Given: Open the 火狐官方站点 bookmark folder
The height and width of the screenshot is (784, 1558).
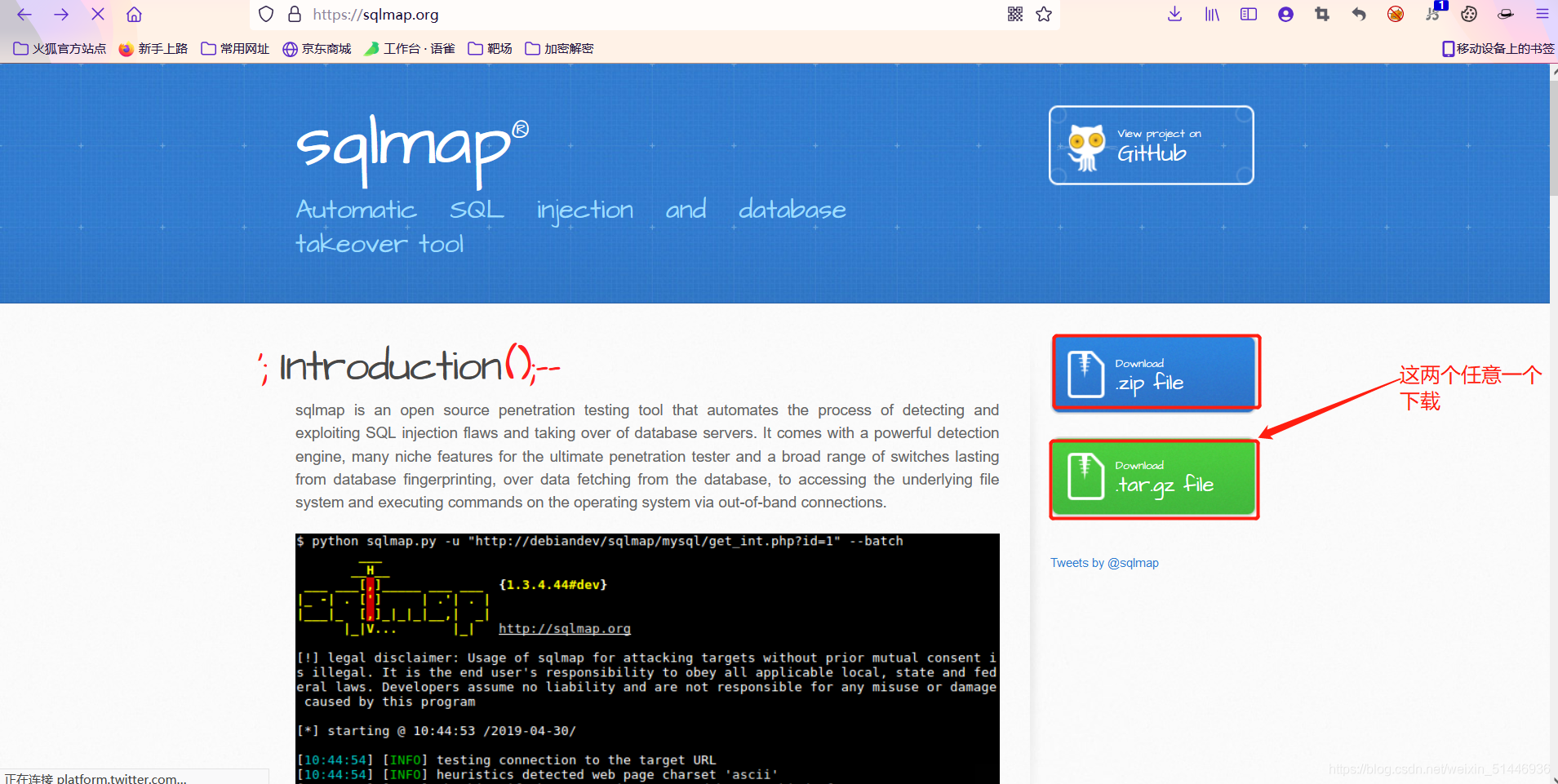Looking at the screenshot, I should point(60,49).
